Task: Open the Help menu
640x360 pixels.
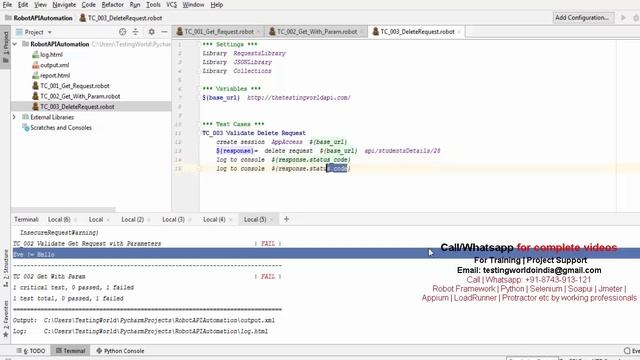Action: click(x=216, y=5)
